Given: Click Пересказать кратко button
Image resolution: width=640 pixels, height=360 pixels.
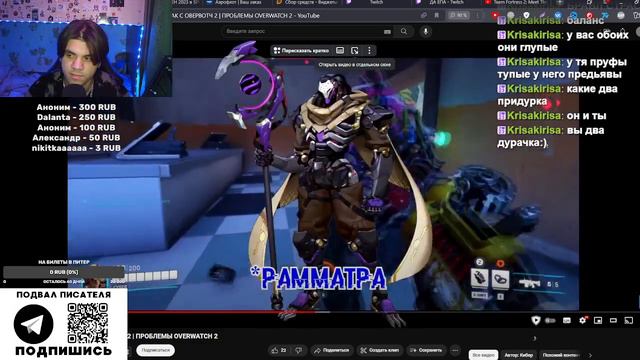Looking at the screenshot, I should pyautogui.click(x=301, y=51).
